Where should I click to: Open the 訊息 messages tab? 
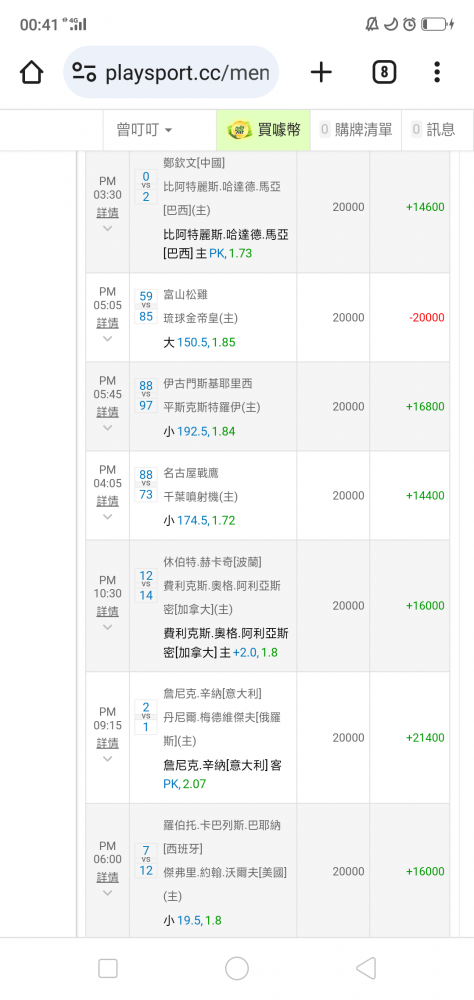(434, 130)
